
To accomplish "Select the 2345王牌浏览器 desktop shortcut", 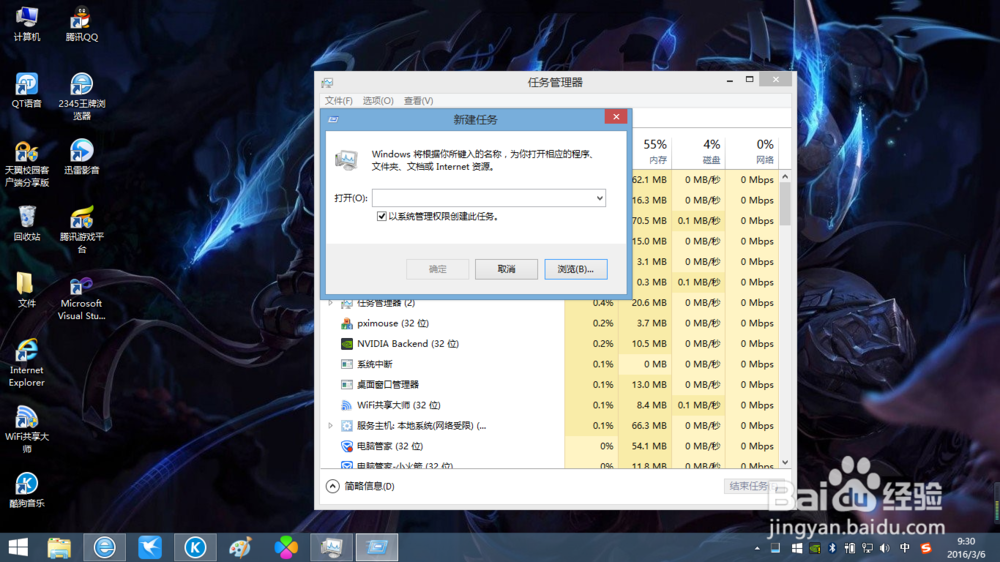I will coord(81,96).
